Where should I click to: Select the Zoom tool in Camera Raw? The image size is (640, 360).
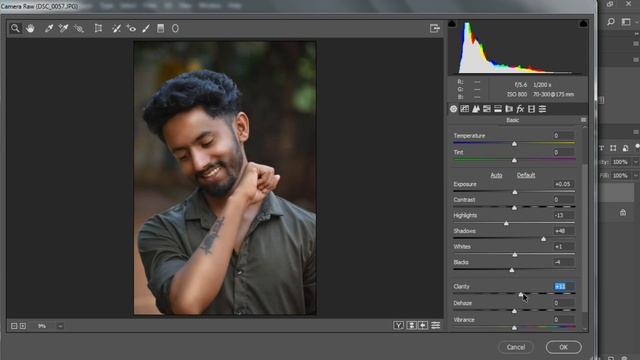(x=15, y=28)
